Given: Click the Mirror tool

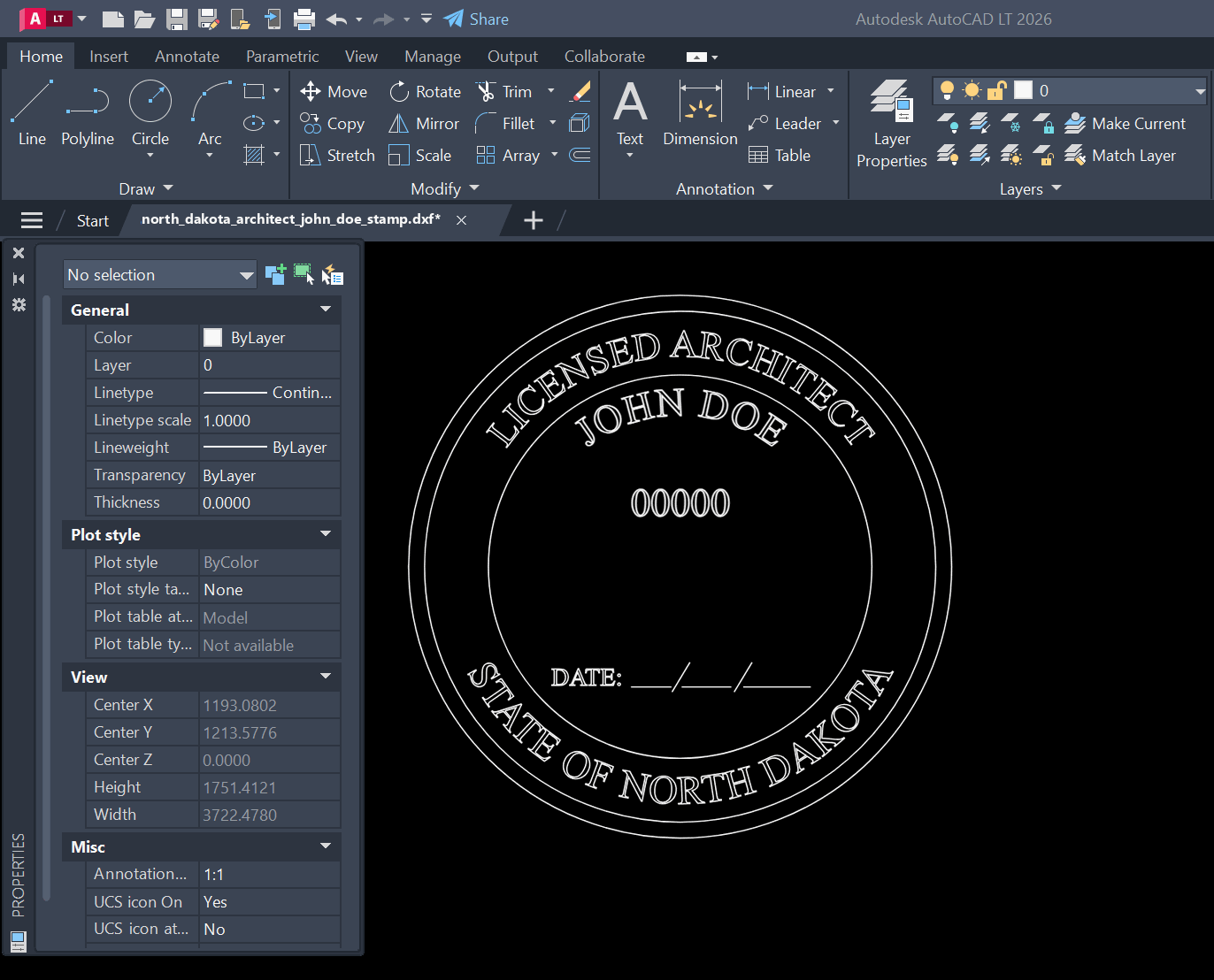Looking at the screenshot, I should (x=424, y=124).
